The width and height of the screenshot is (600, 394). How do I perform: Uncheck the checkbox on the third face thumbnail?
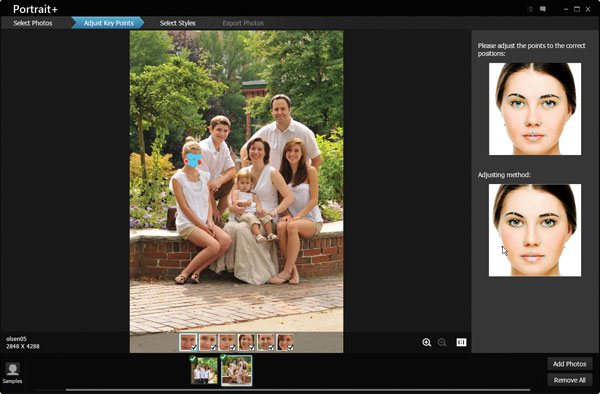(232, 347)
